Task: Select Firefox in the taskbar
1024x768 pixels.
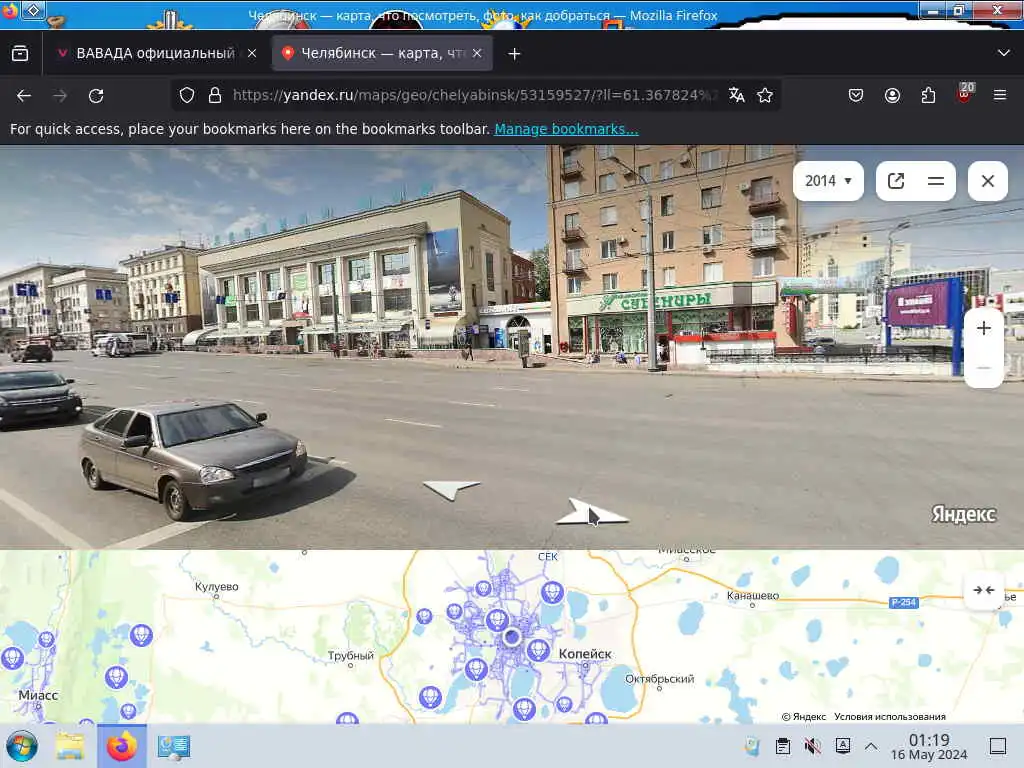Action: (122, 746)
